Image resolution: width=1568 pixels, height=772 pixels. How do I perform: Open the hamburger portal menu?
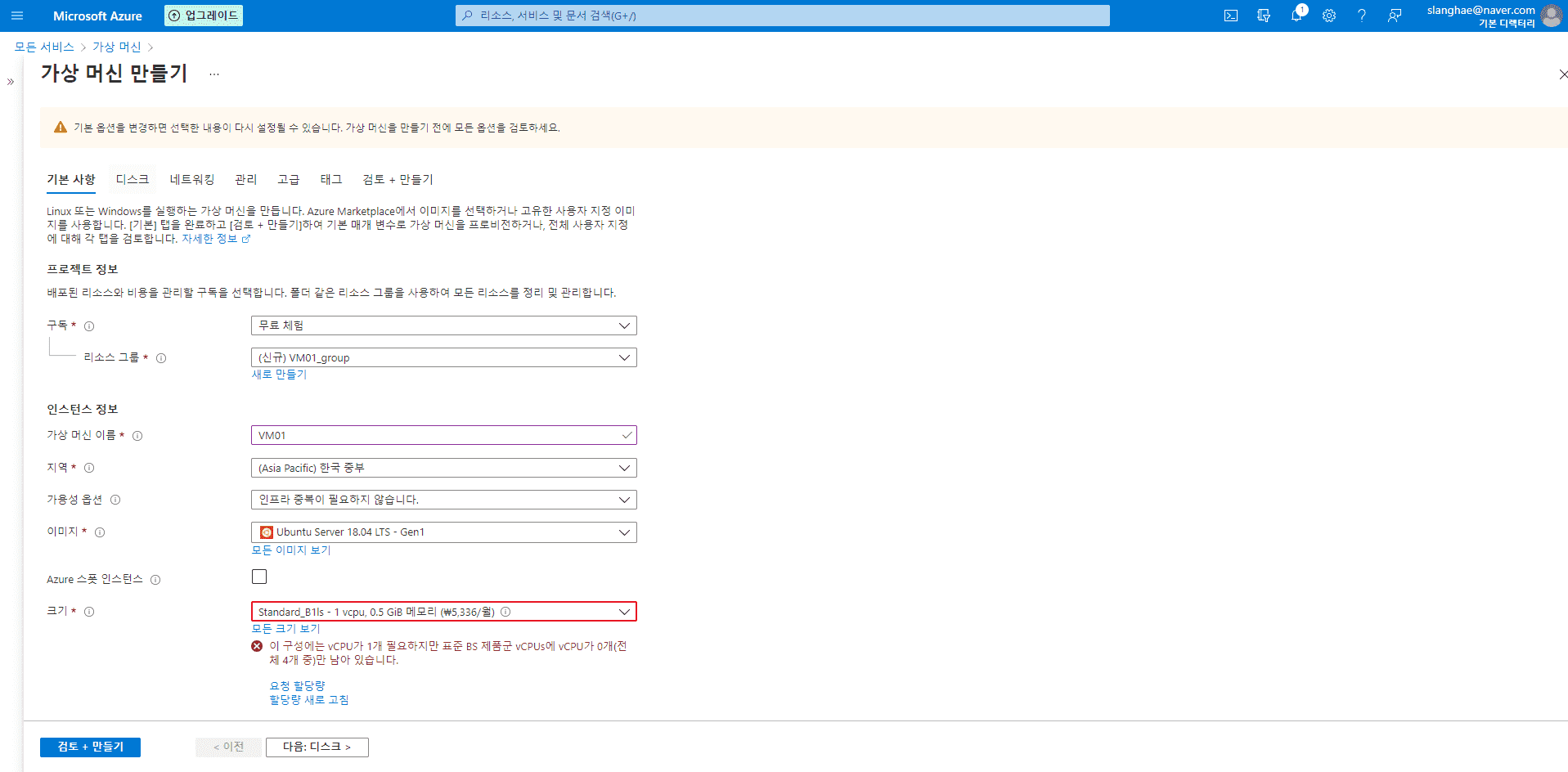click(x=17, y=16)
